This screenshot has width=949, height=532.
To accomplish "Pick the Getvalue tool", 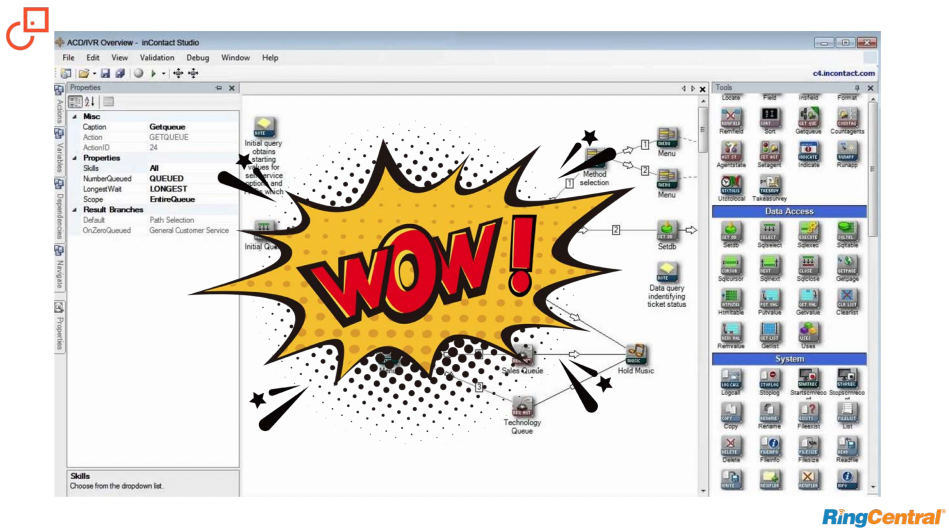I will (x=808, y=298).
